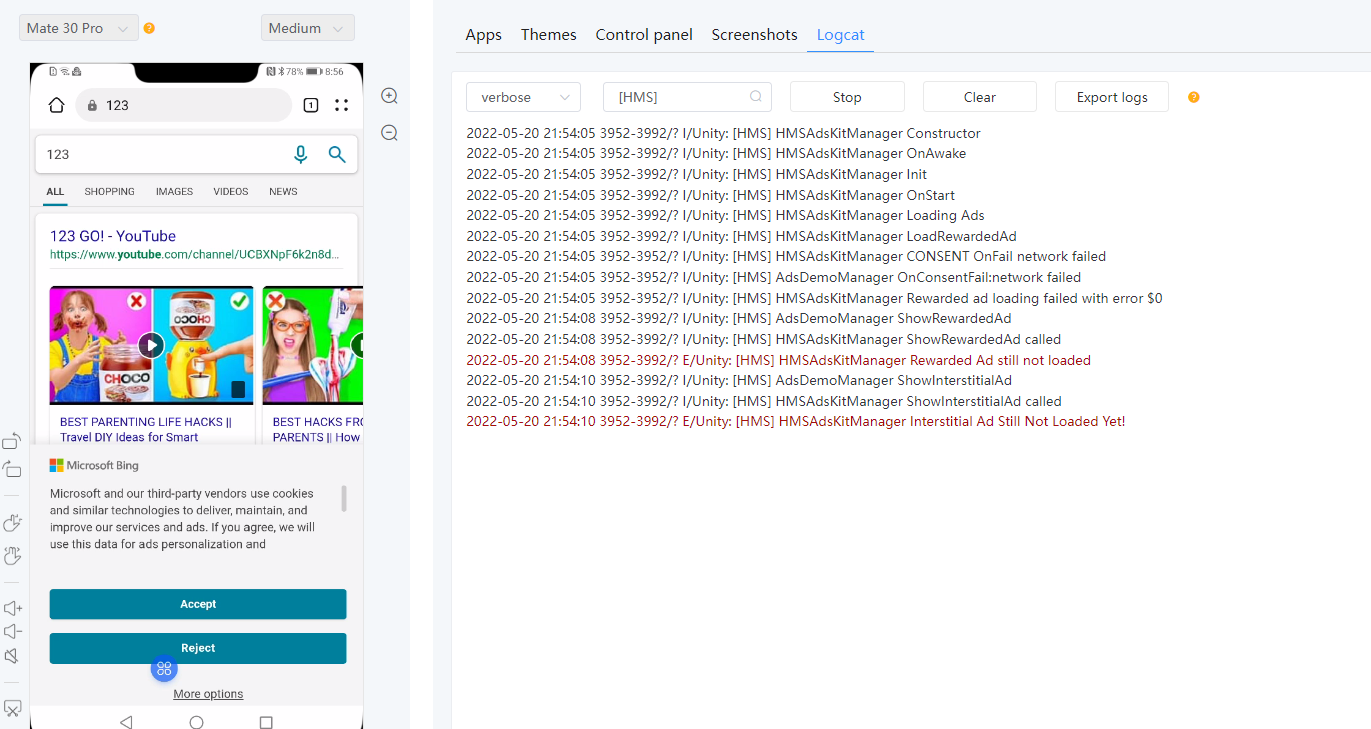Open the Control panel tab

coord(643,34)
